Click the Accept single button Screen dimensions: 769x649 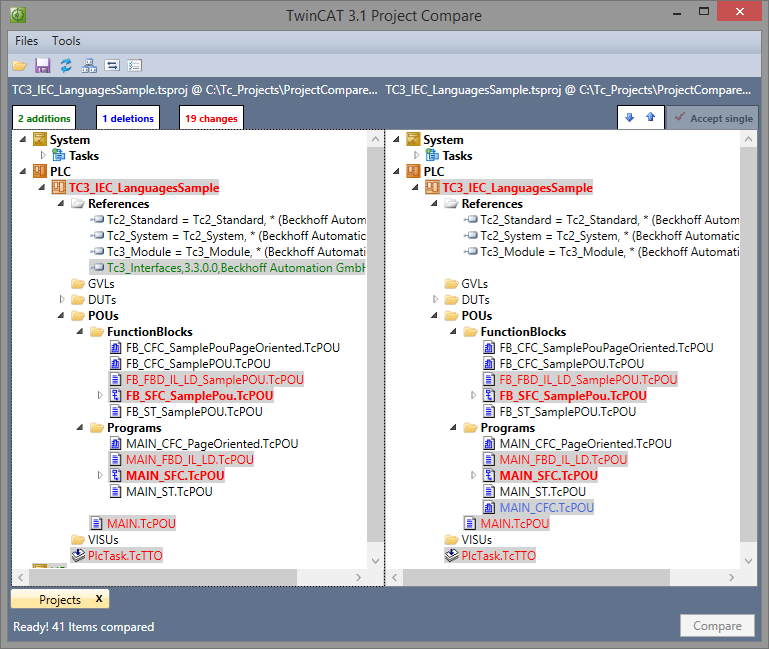tap(713, 118)
